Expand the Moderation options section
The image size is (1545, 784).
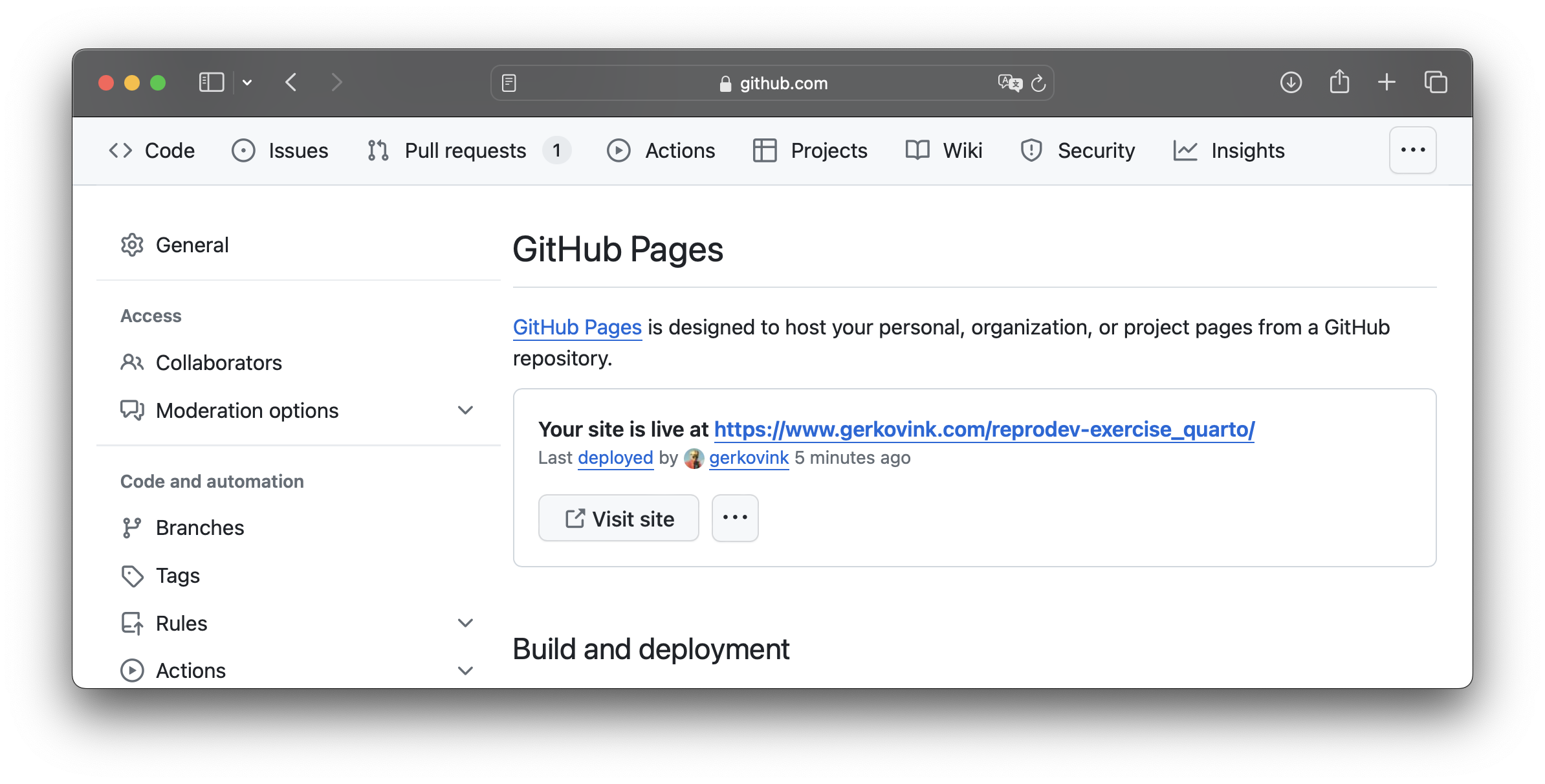(x=465, y=410)
